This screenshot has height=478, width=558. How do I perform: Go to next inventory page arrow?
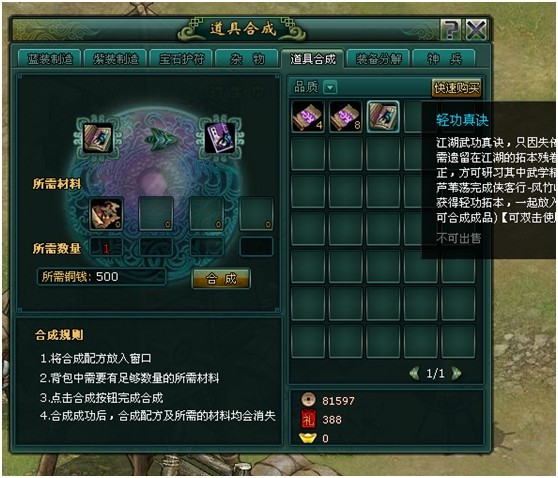tap(456, 373)
